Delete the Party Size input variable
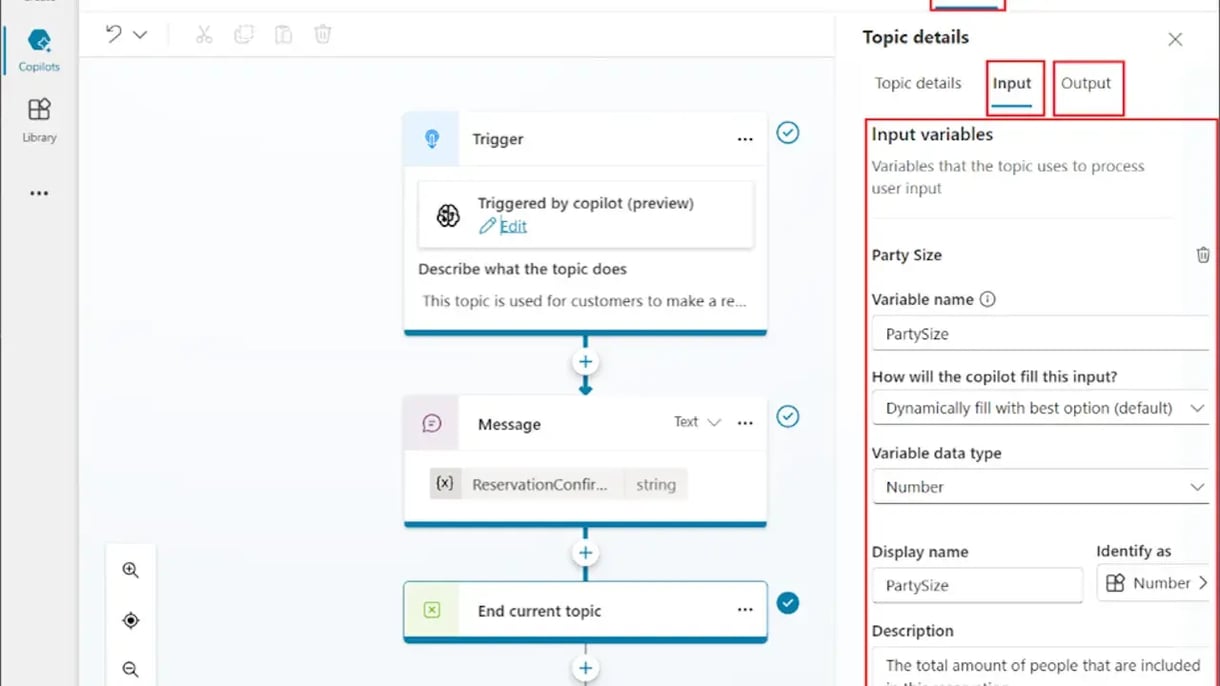This screenshot has width=1220, height=686. tap(1203, 255)
